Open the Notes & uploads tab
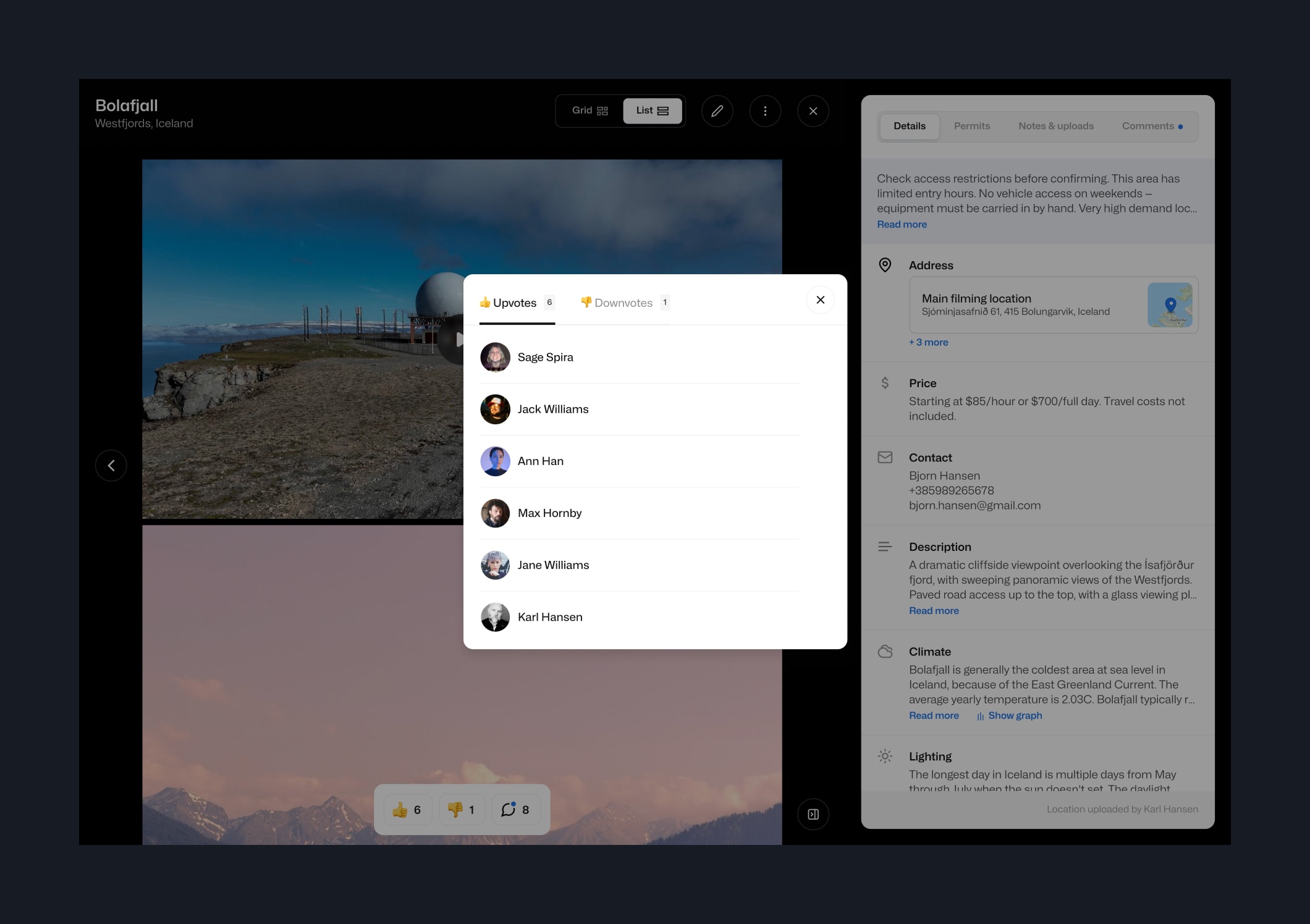The image size is (1310, 924). tap(1056, 126)
